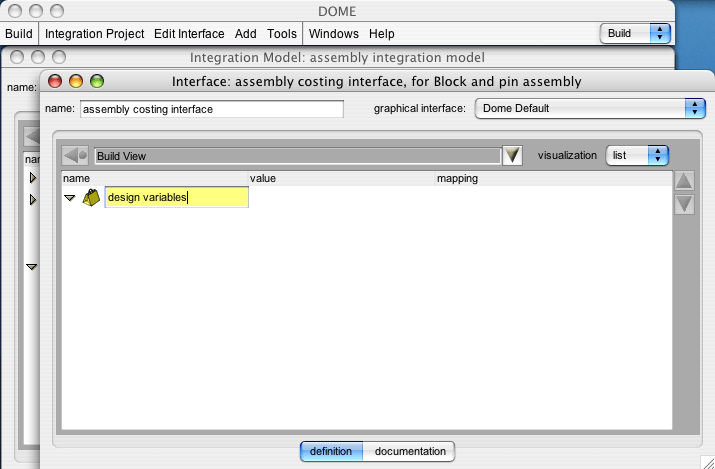This screenshot has height=469, width=715.
Task: Open the Build menu
Action: click(19, 34)
